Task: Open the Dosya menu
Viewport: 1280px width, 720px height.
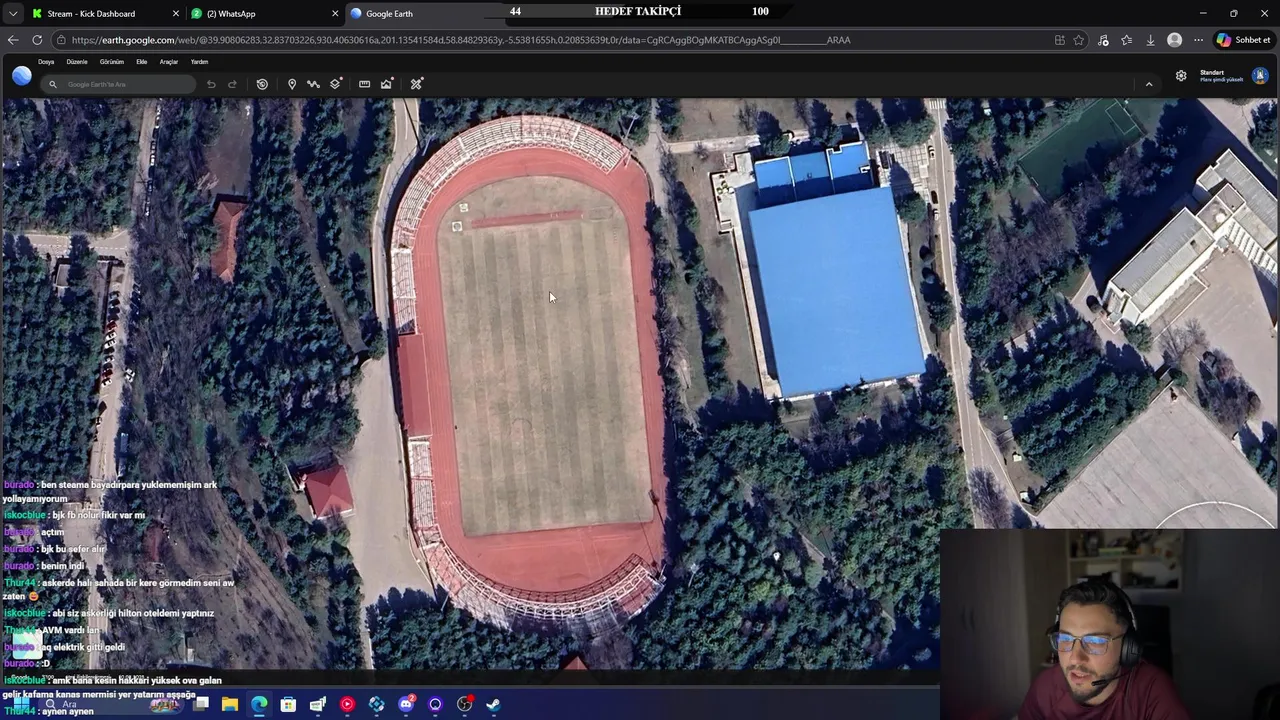Action: (46, 62)
